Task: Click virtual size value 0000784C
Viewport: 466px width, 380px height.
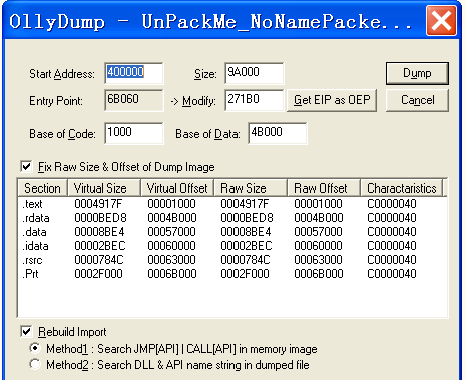Action: point(99,260)
